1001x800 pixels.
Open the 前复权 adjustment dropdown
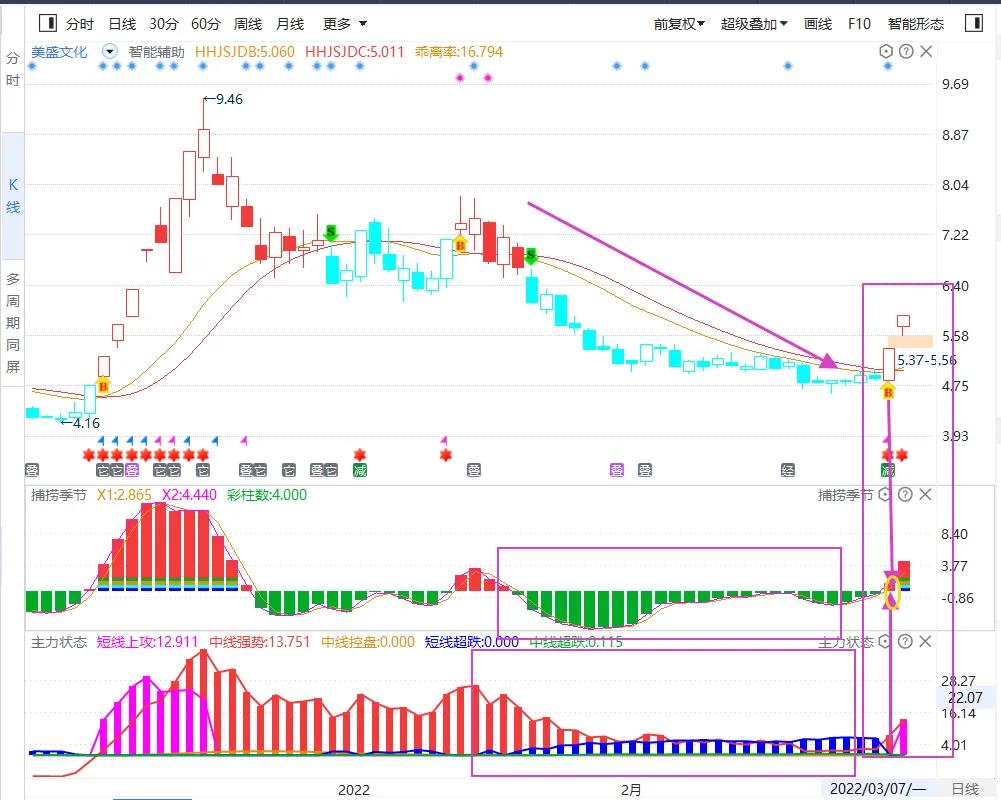point(679,24)
